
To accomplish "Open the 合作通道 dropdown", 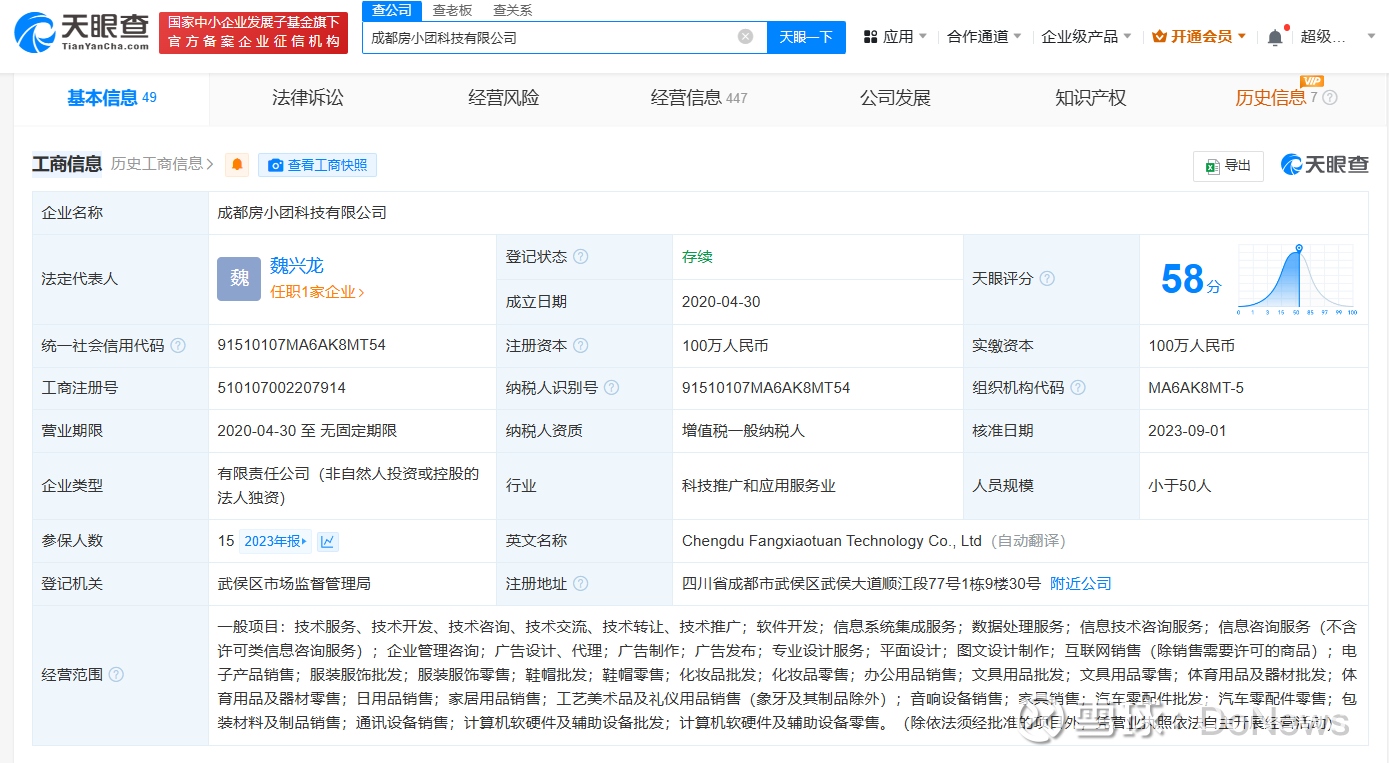I will tap(984, 37).
